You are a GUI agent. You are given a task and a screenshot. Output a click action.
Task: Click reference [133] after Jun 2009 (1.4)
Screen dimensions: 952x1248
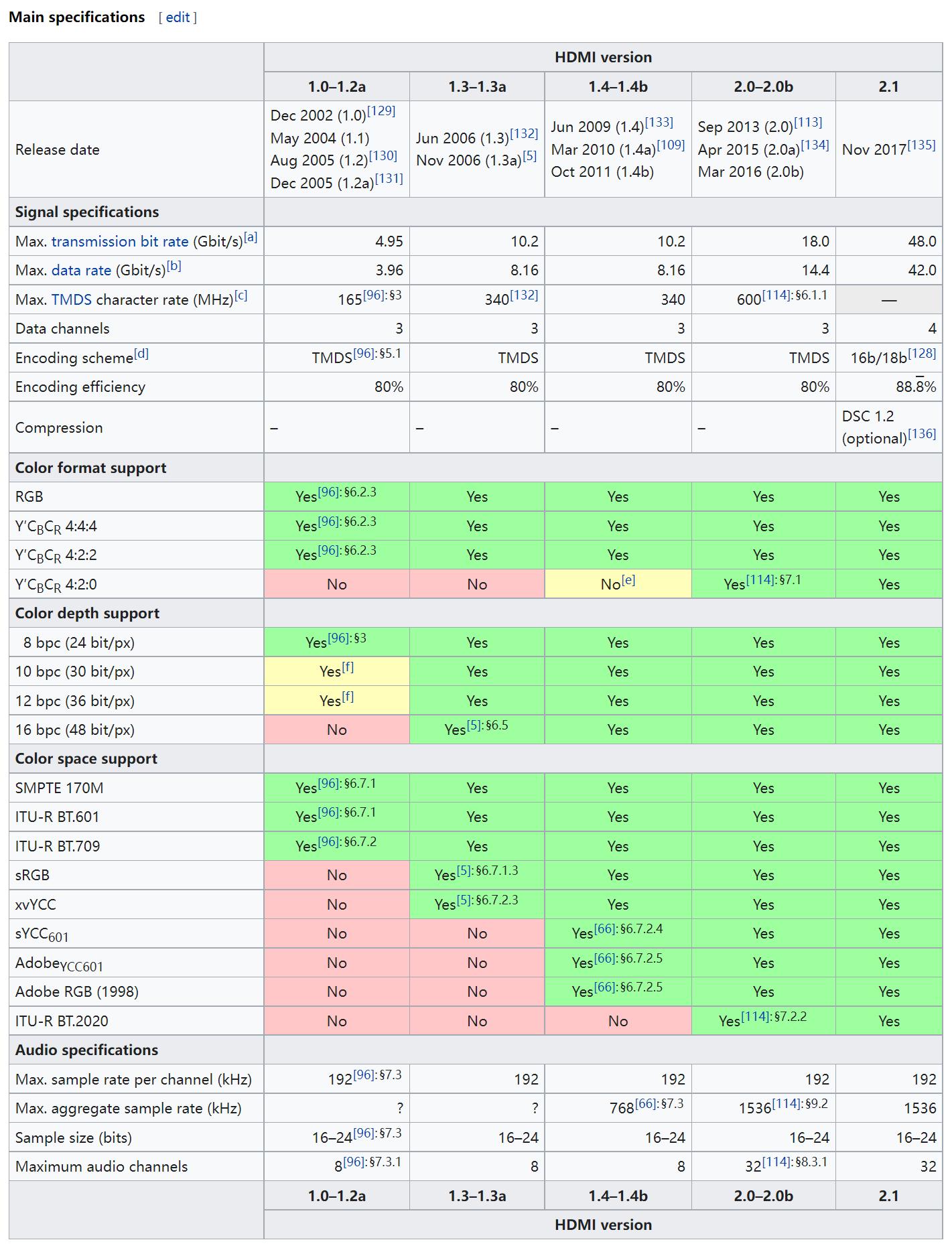click(659, 122)
